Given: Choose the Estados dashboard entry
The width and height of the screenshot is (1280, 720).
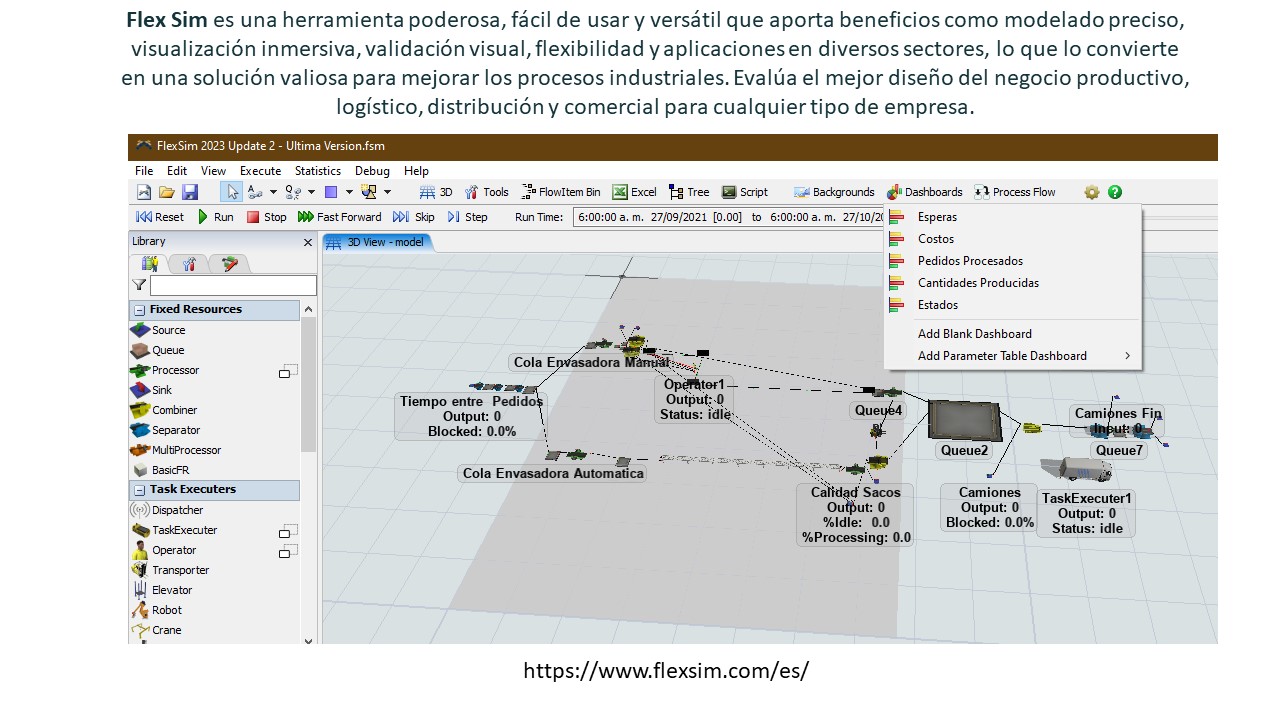Looking at the screenshot, I should coord(1012,305).
